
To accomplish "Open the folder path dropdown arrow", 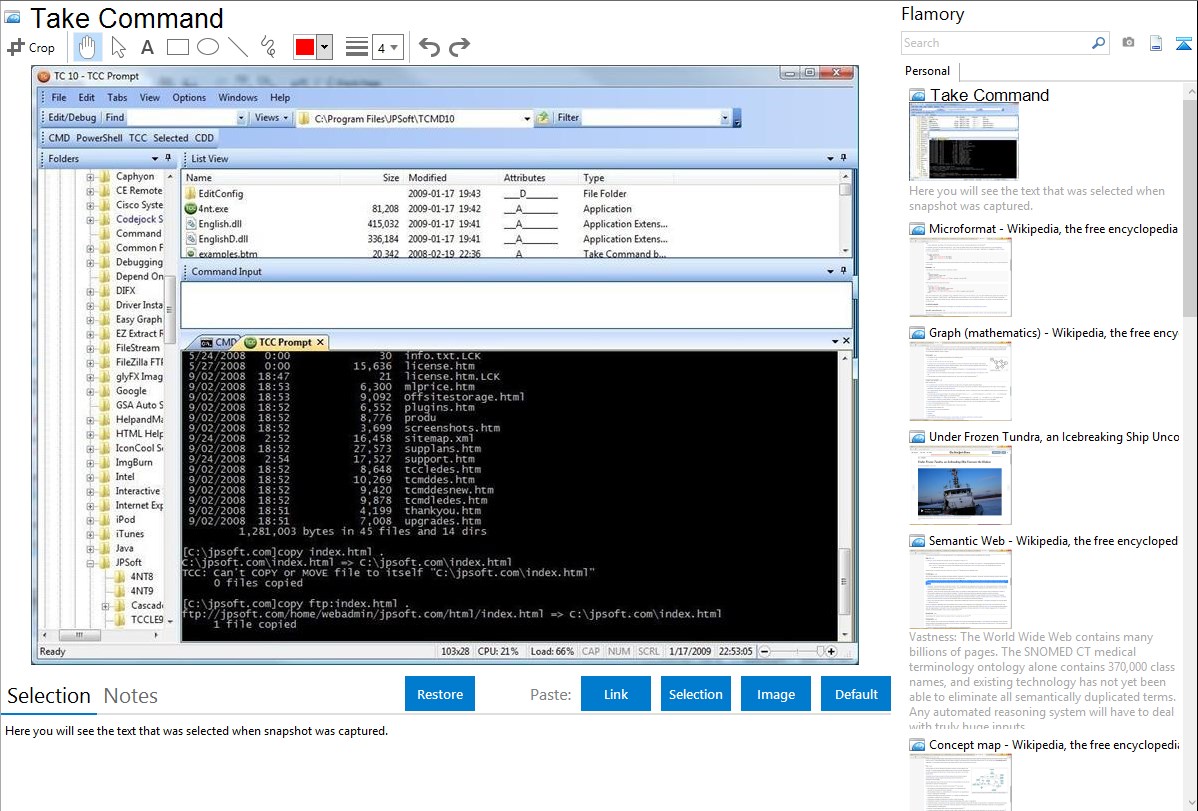I will pos(526,118).
